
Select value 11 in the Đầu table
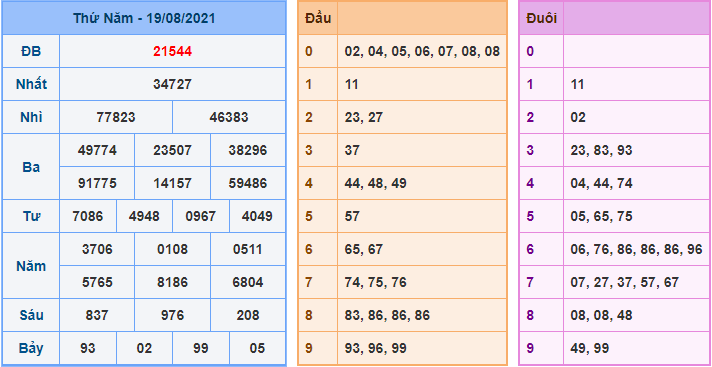click(x=351, y=84)
